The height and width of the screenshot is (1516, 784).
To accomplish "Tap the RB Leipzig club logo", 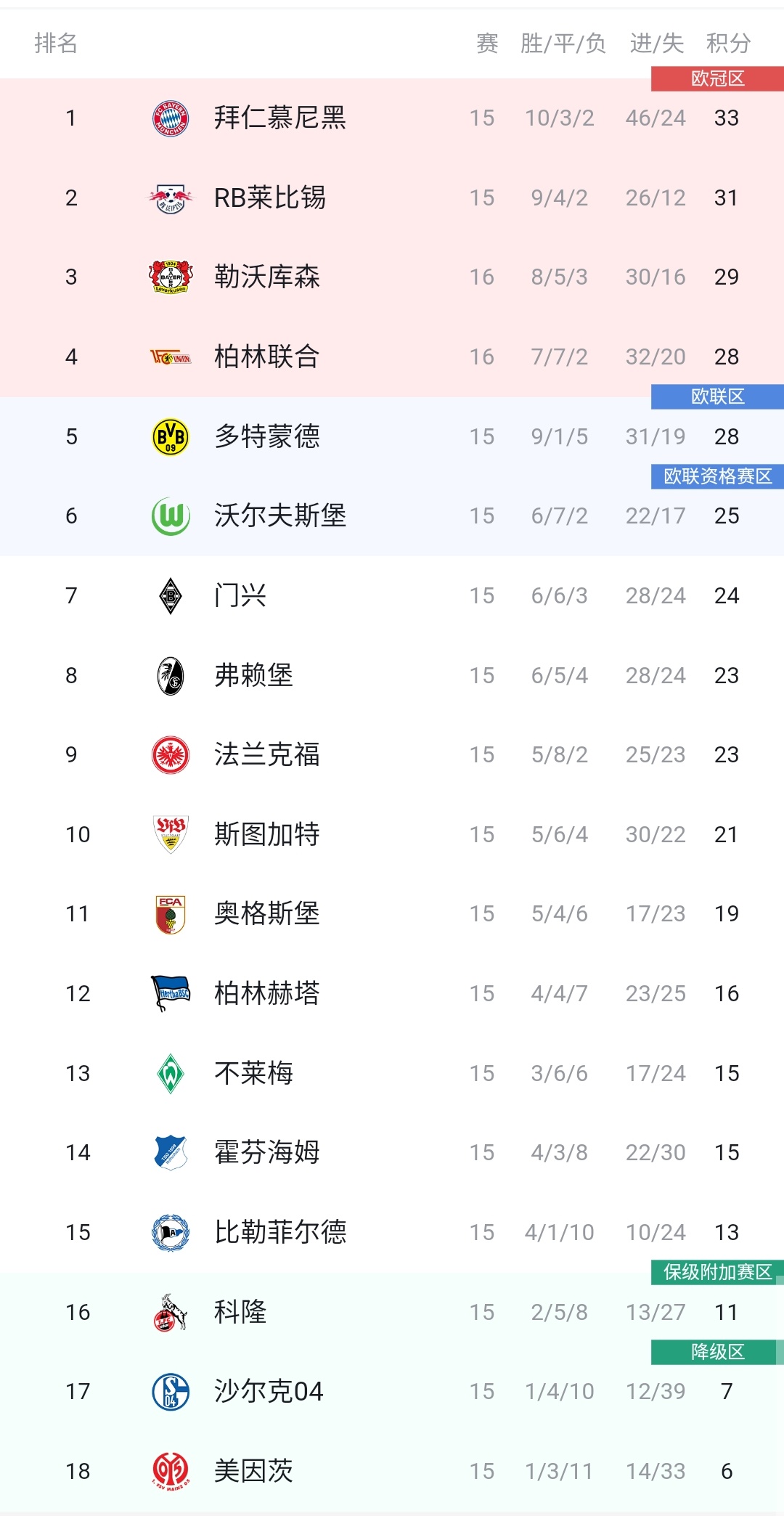I will 171,198.
